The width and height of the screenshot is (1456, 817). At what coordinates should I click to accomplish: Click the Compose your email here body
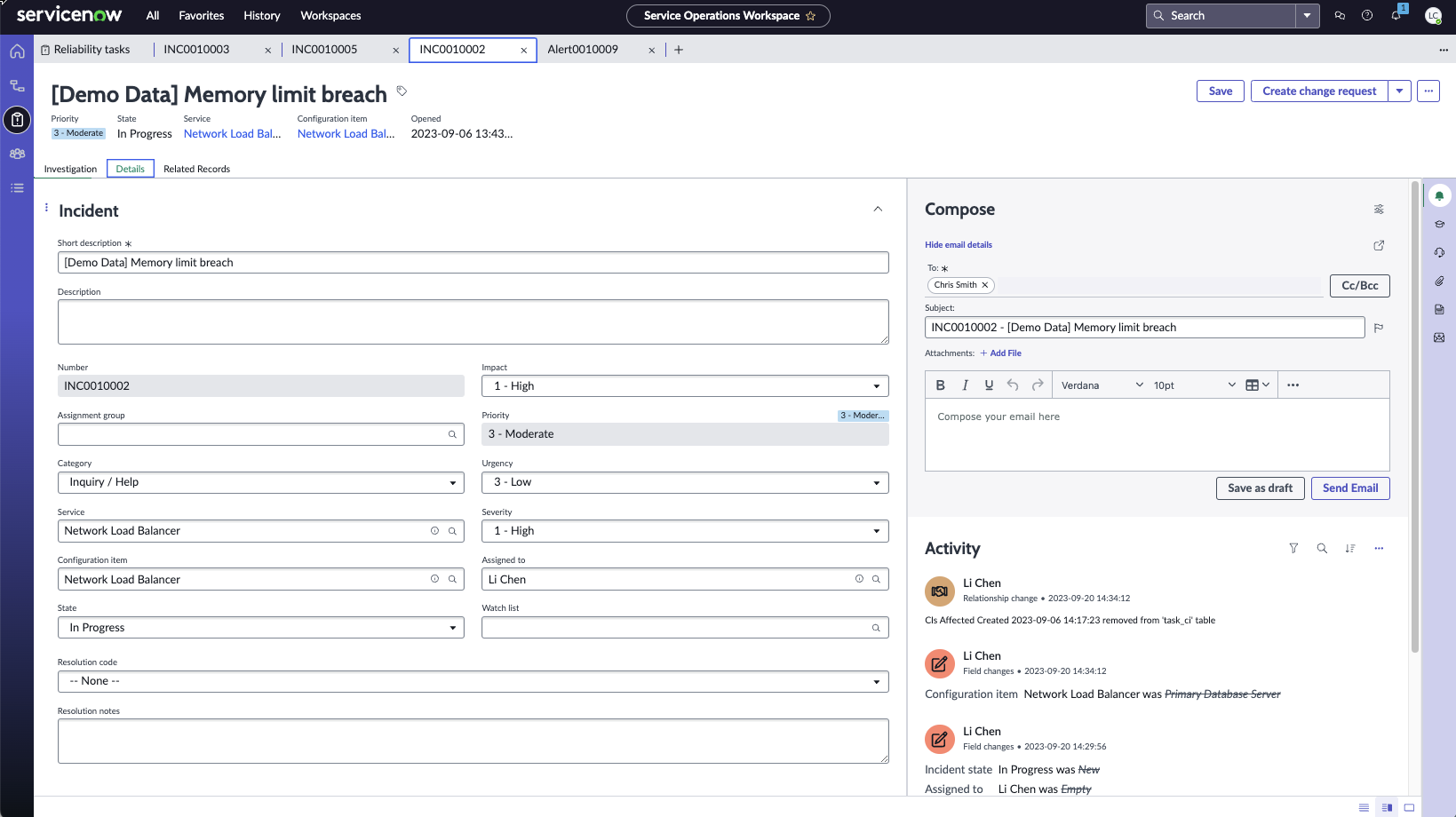[x=1157, y=434]
